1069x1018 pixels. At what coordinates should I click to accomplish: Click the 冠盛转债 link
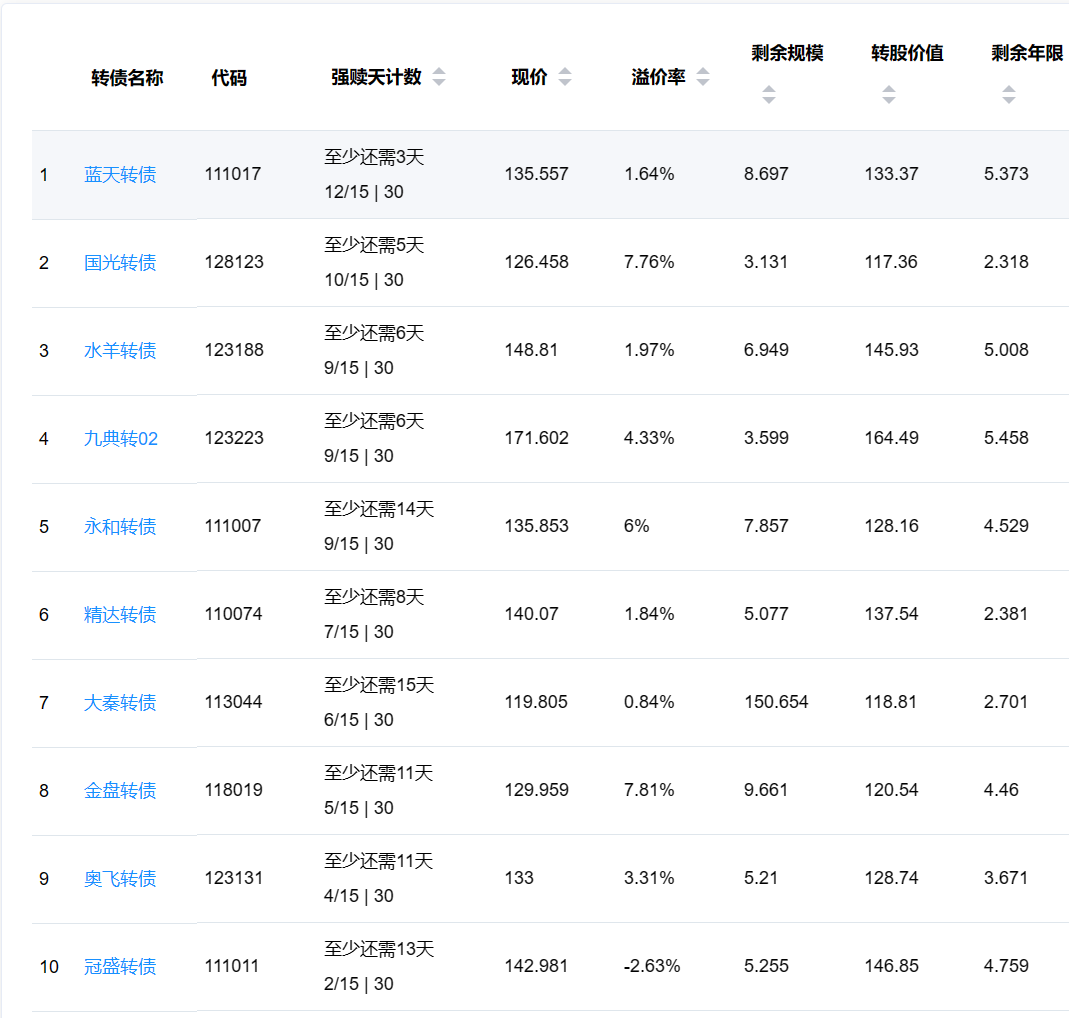coord(120,967)
